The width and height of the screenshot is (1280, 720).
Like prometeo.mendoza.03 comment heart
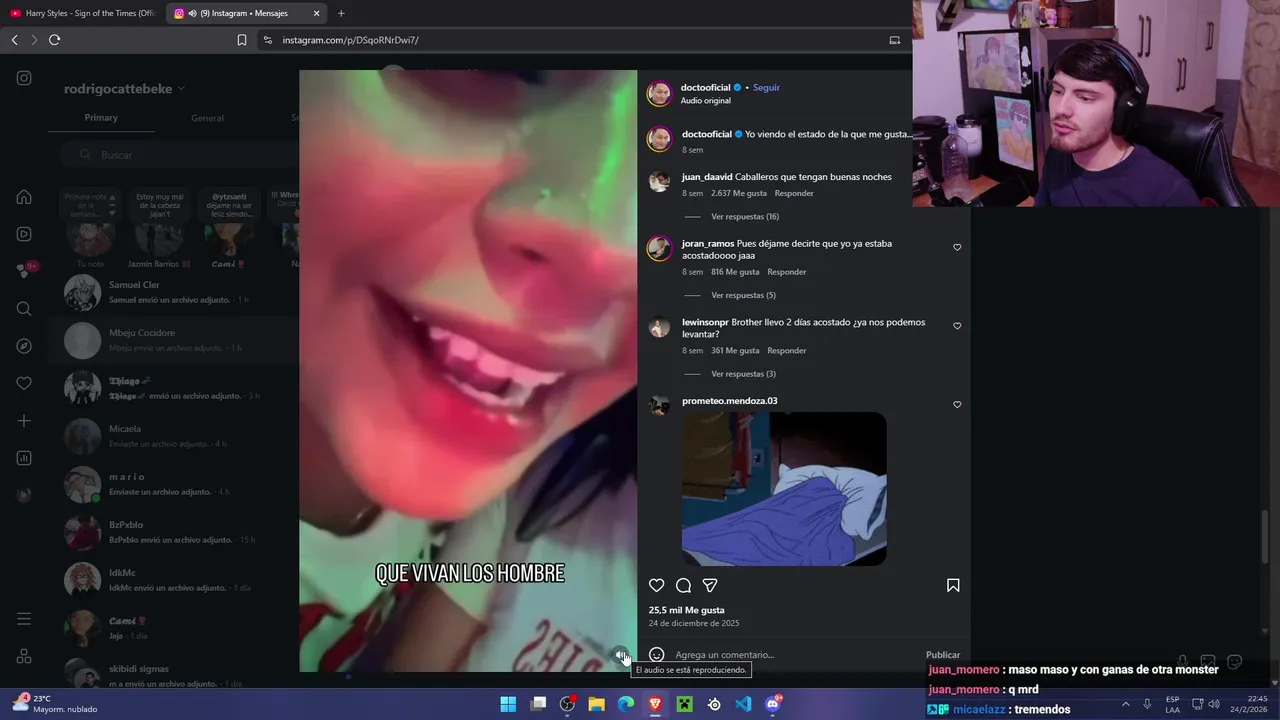(957, 405)
